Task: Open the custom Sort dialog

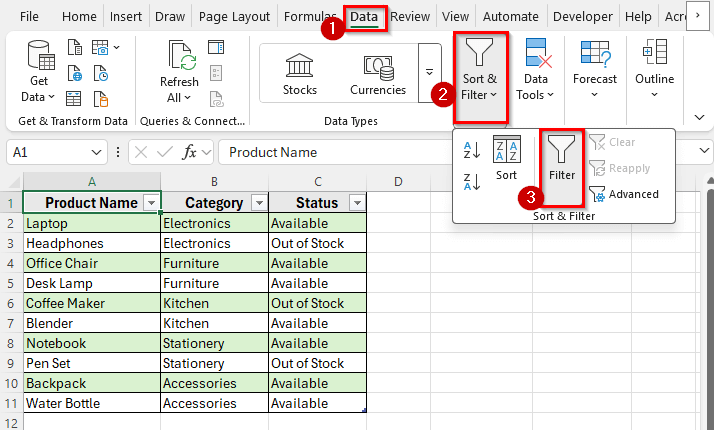Action: click(506, 159)
